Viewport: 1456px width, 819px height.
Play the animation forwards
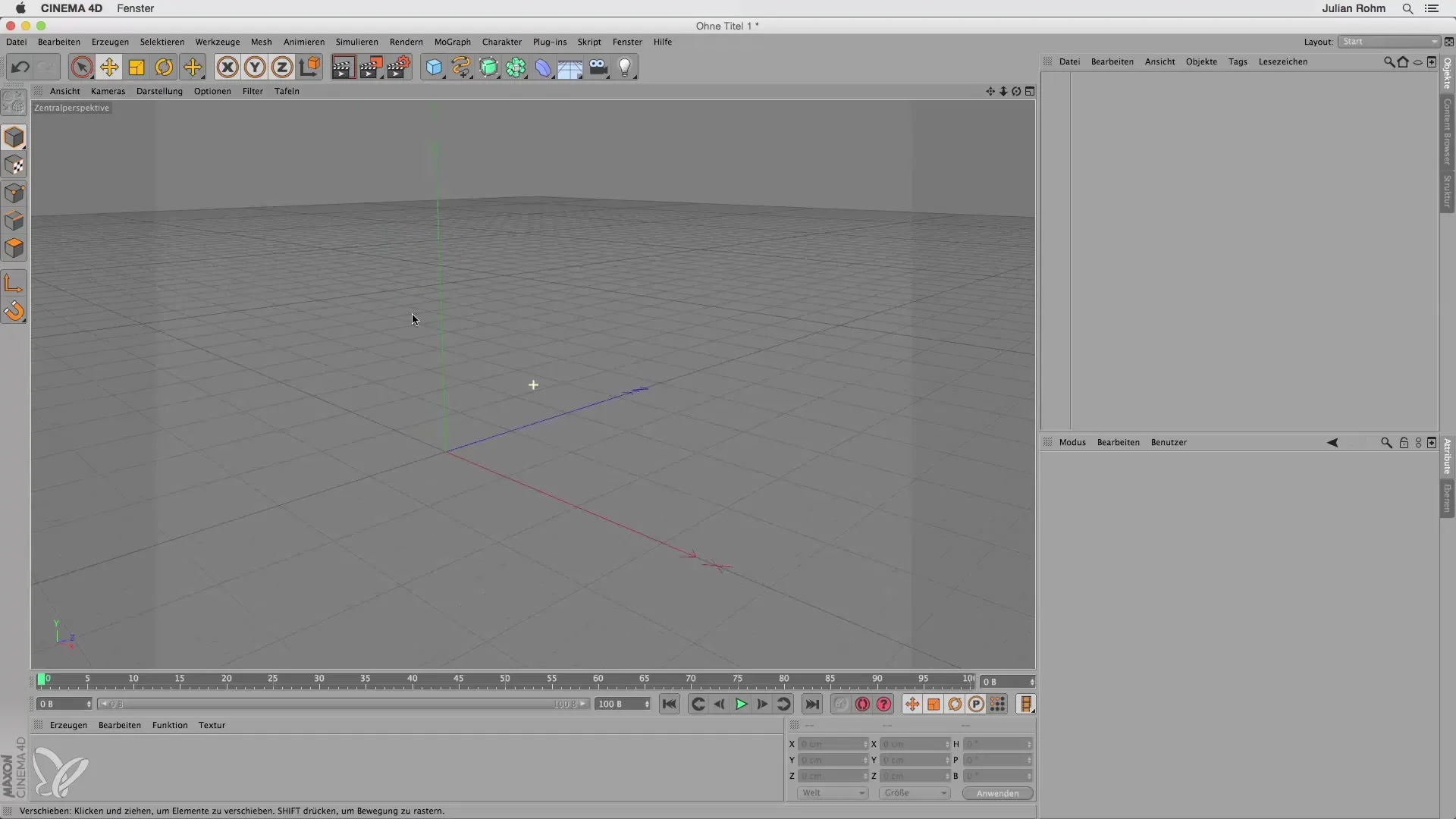pyautogui.click(x=741, y=704)
